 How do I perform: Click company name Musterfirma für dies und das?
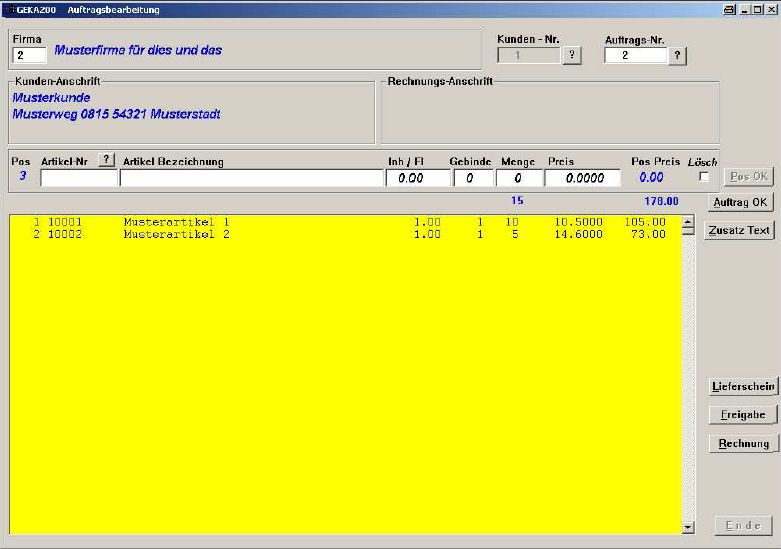point(138,50)
